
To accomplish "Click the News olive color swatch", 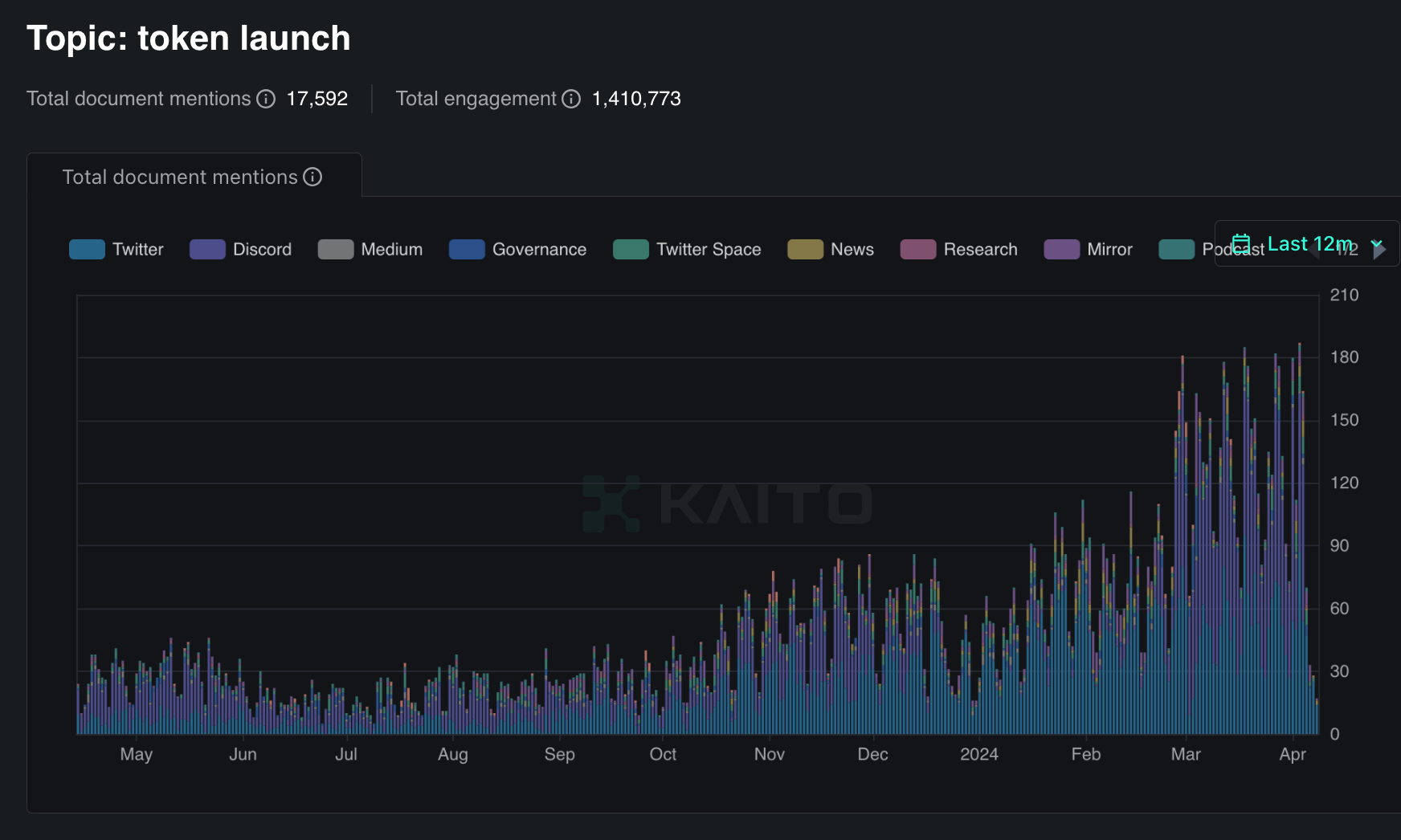I will [805, 250].
